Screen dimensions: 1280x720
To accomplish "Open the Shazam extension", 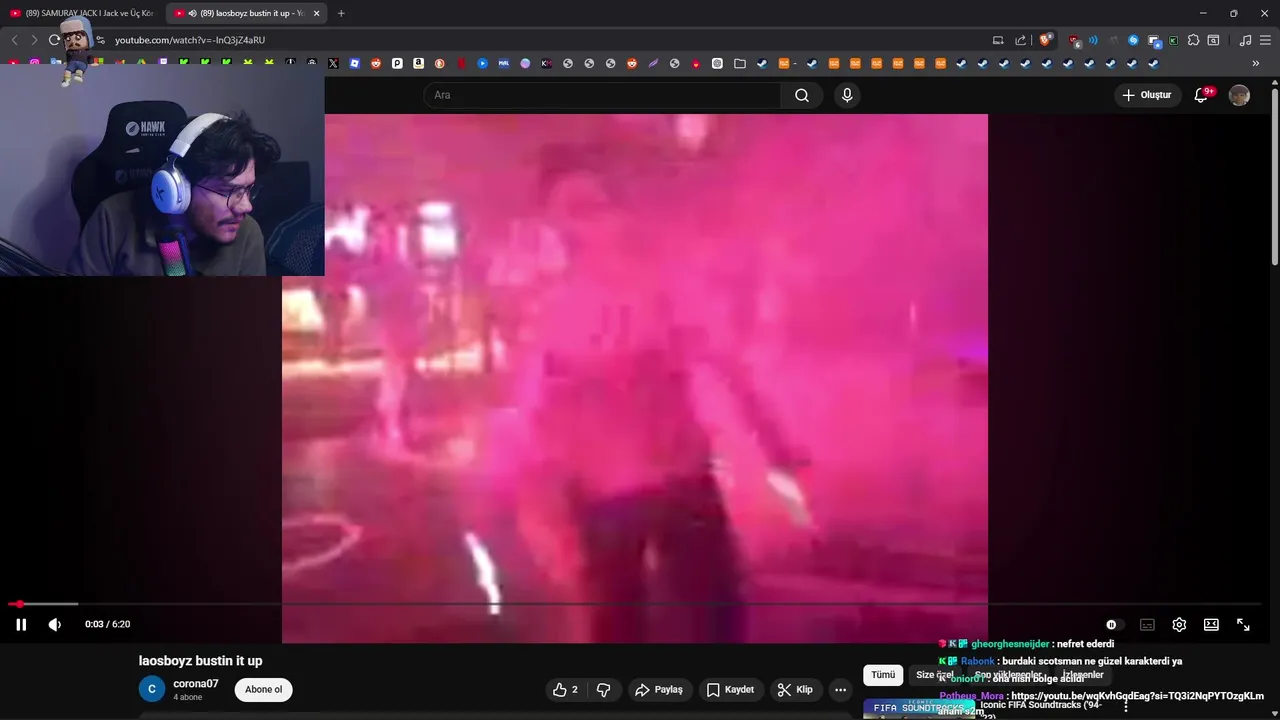I will (x=1133, y=40).
